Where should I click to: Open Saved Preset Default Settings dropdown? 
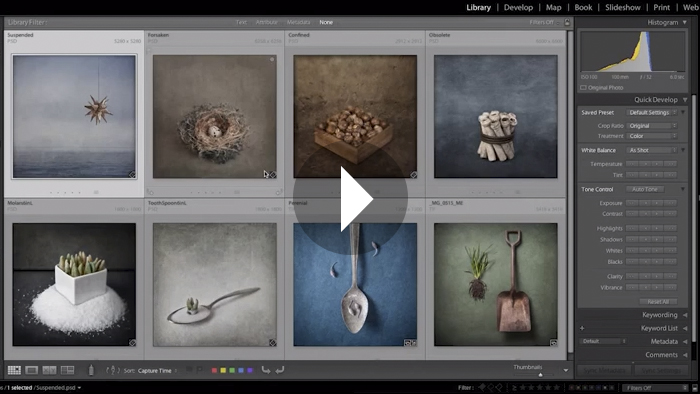pos(652,112)
